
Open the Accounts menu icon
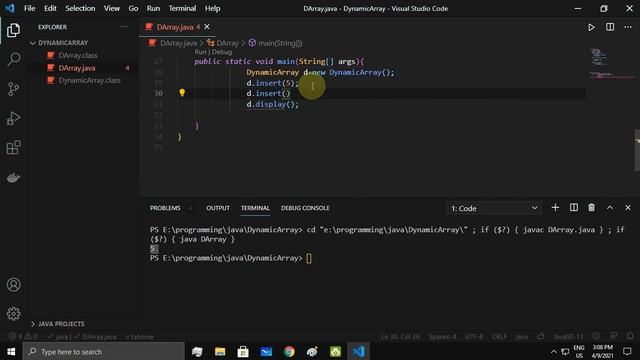click(13, 284)
